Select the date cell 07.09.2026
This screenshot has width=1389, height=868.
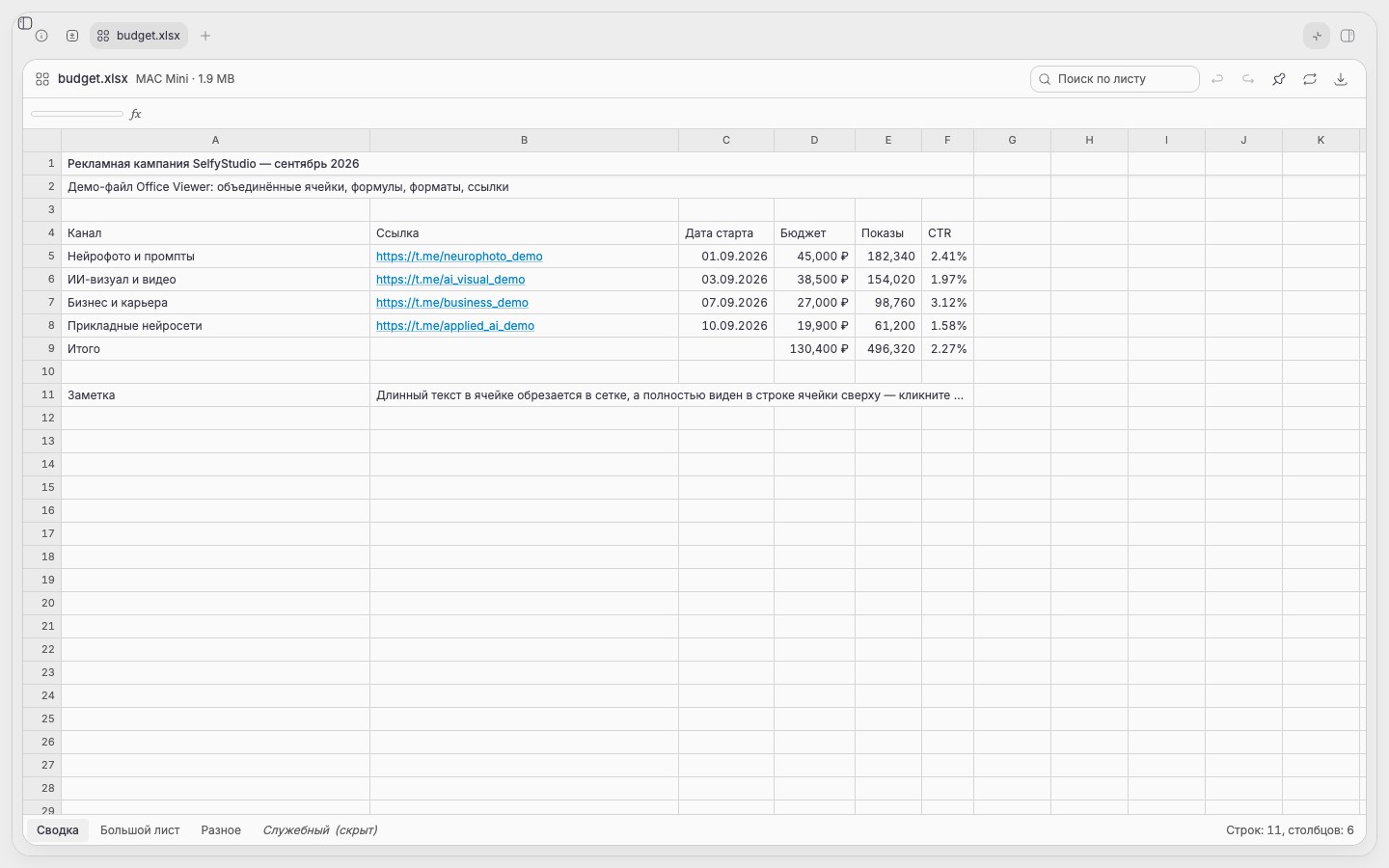tap(726, 303)
